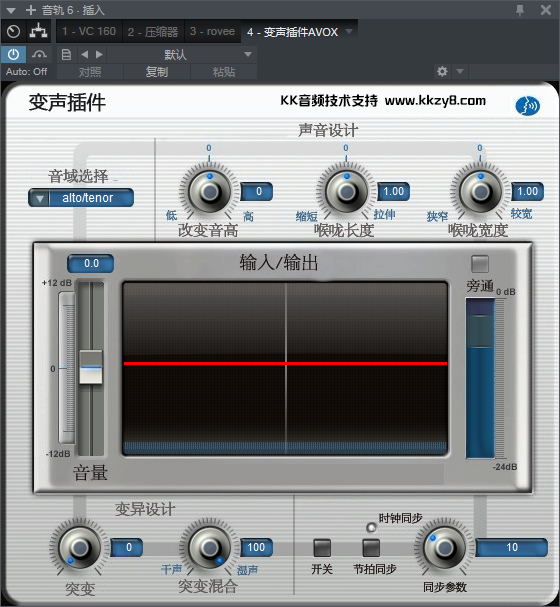Expand the arrow beside the gear icon
The height and width of the screenshot is (607, 560).
(460, 72)
